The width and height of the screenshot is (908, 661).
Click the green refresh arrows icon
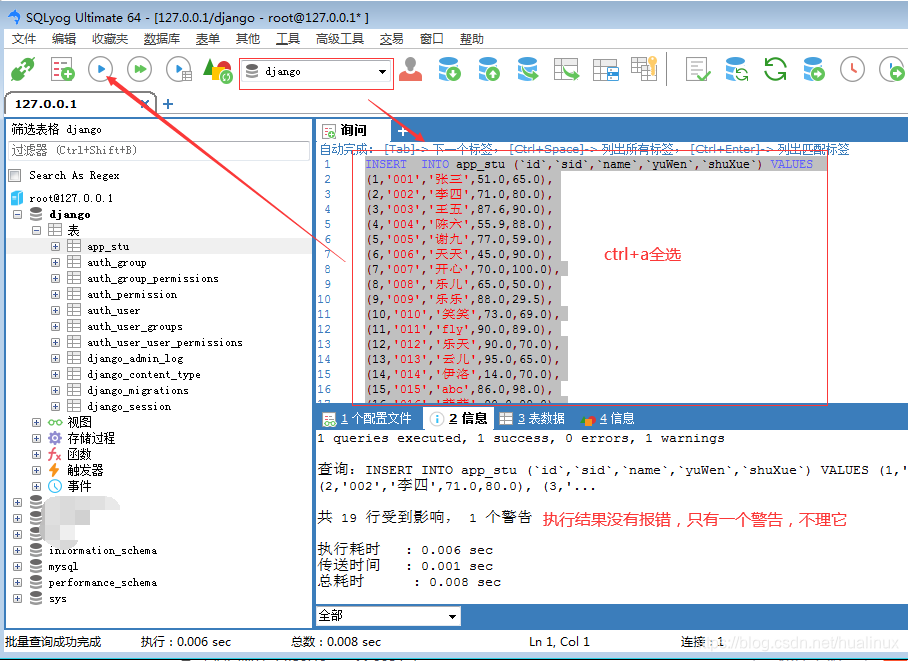tap(775, 69)
